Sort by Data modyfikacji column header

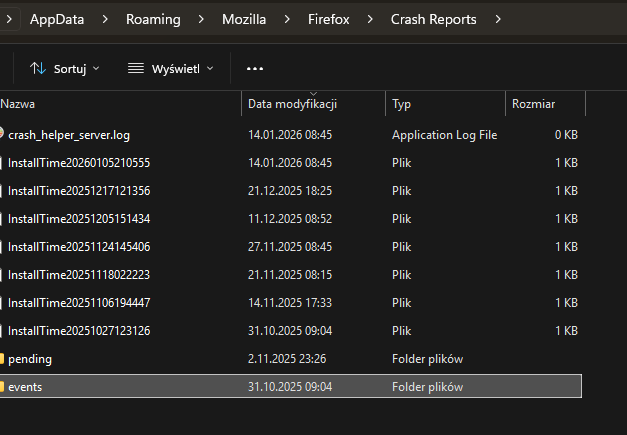(x=292, y=104)
